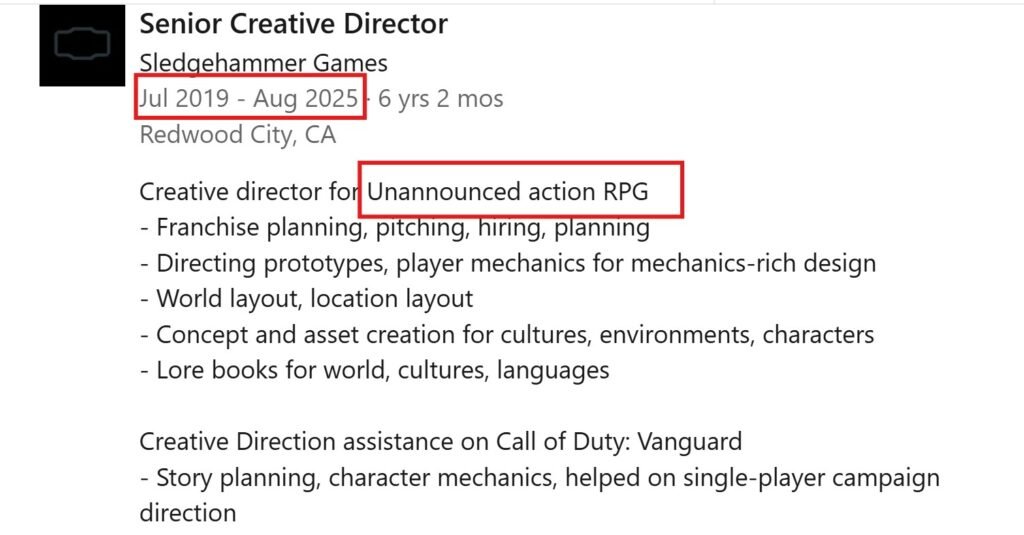Select the Redwood City, CA location
This screenshot has width=1024, height=535.
pos(238,134)
